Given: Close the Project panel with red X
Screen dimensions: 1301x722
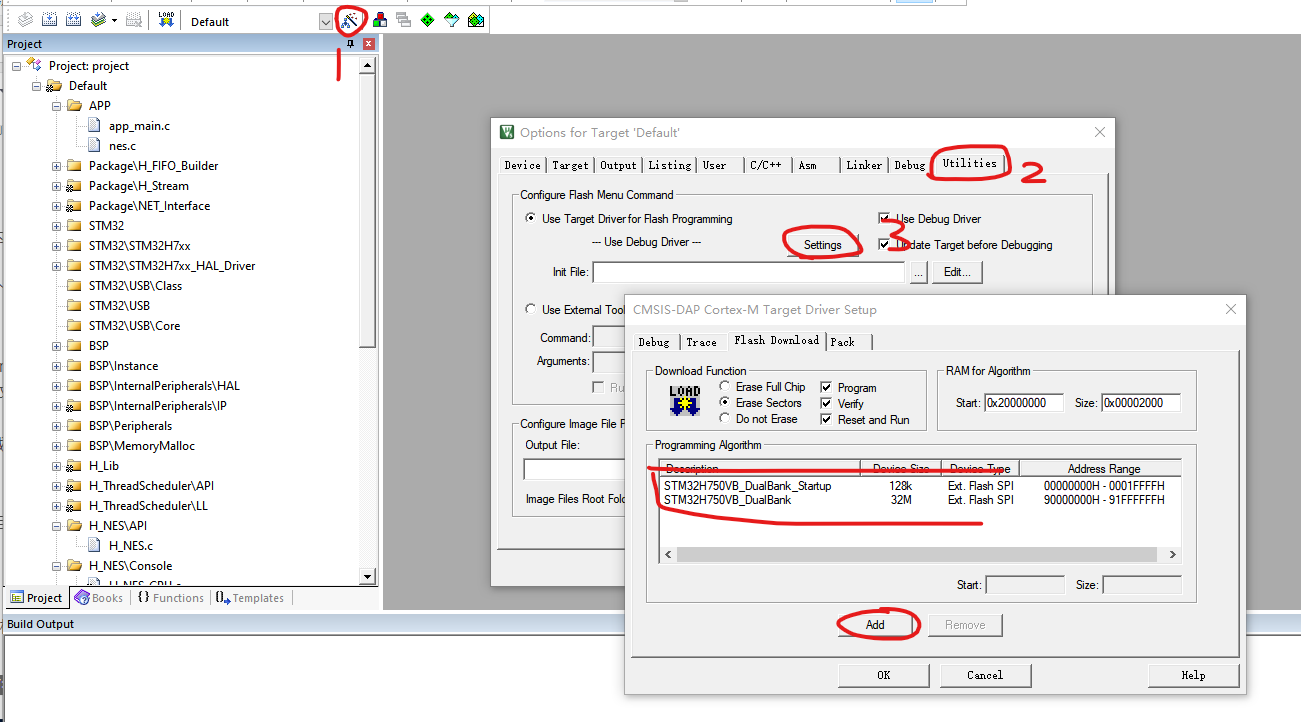Looking at the screenshot, I should pyautogui.click(x=369, y=44).
